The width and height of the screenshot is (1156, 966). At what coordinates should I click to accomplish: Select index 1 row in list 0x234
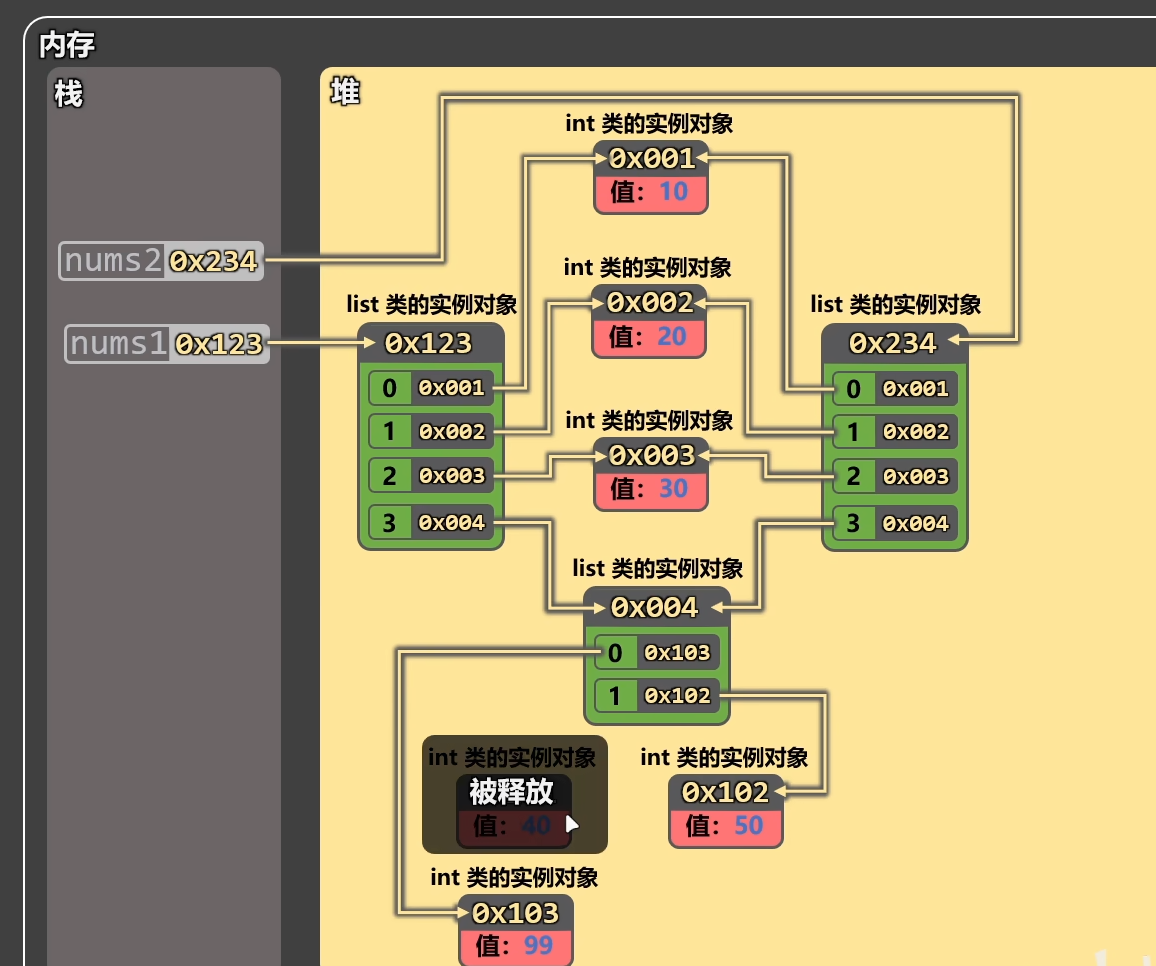[x=895, y=431]
